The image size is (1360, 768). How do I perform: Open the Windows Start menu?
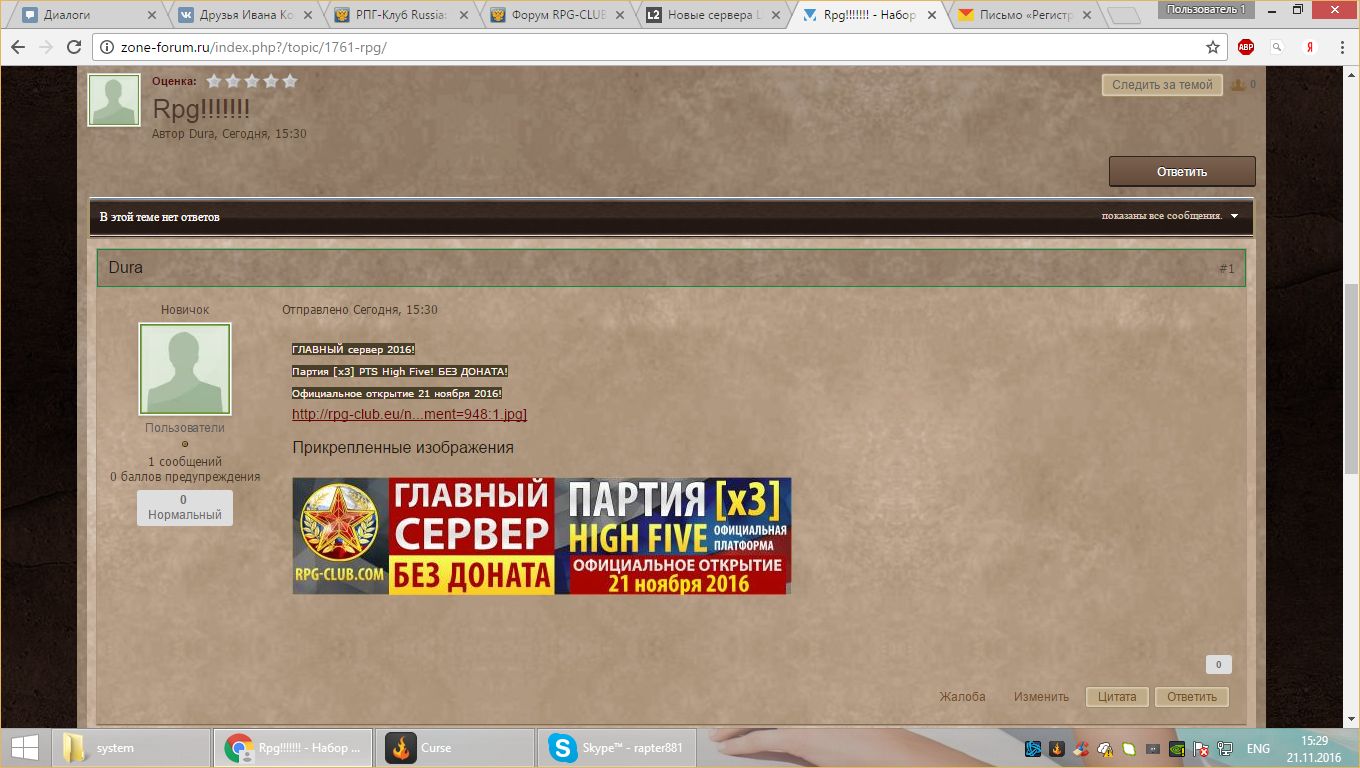[24, 748]
